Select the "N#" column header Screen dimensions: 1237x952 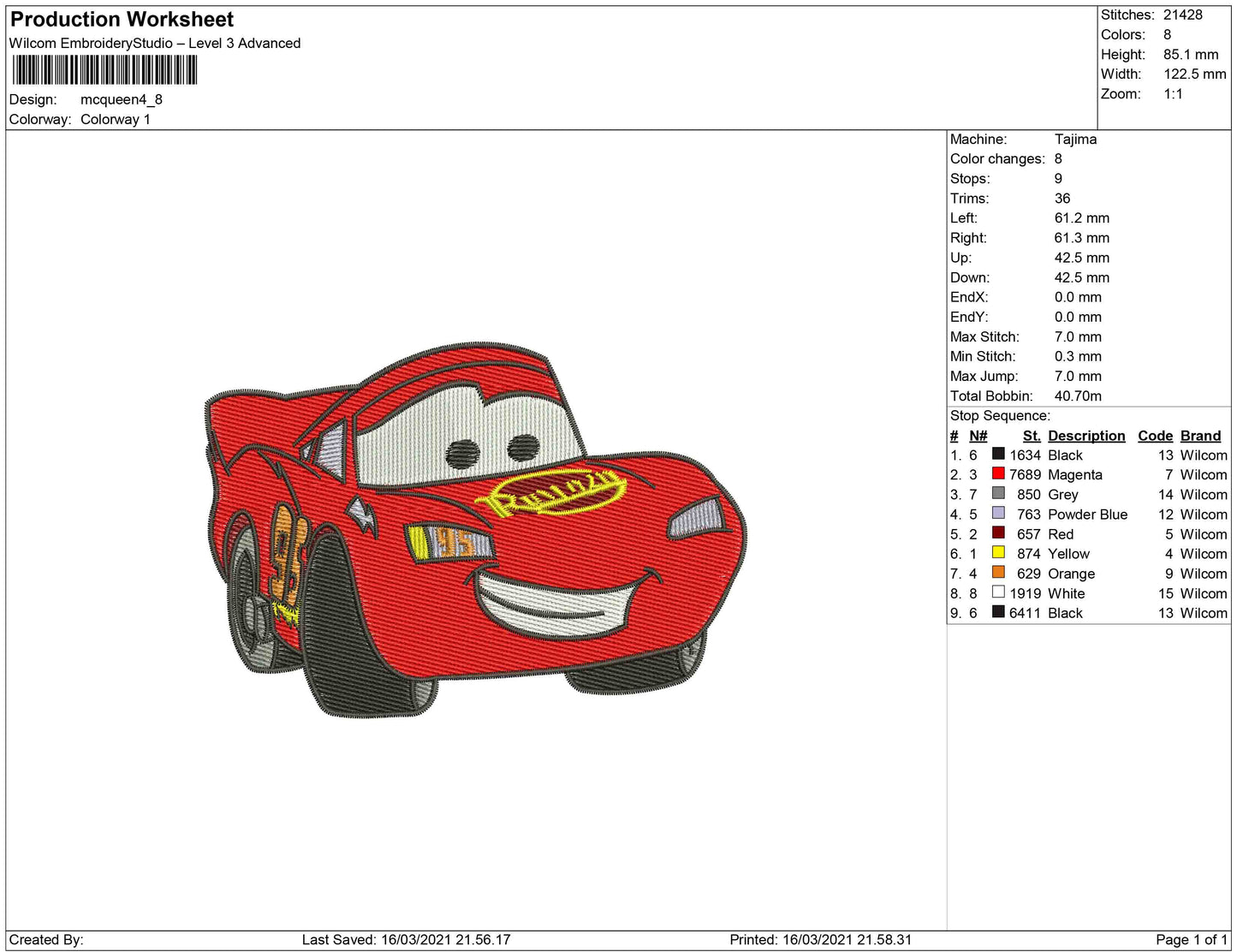tap(978, 435)
